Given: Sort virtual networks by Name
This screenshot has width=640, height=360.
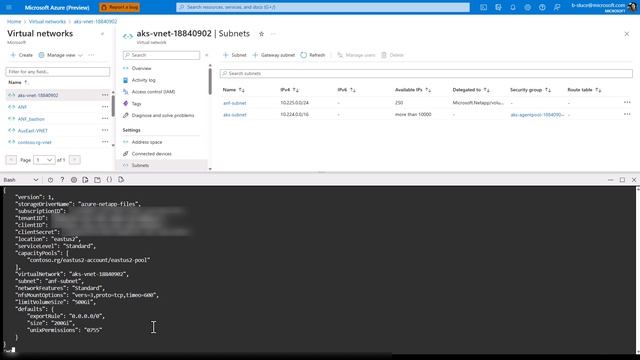Looking at the screenshot, I should pyautogui.click(x=18, y=82).
